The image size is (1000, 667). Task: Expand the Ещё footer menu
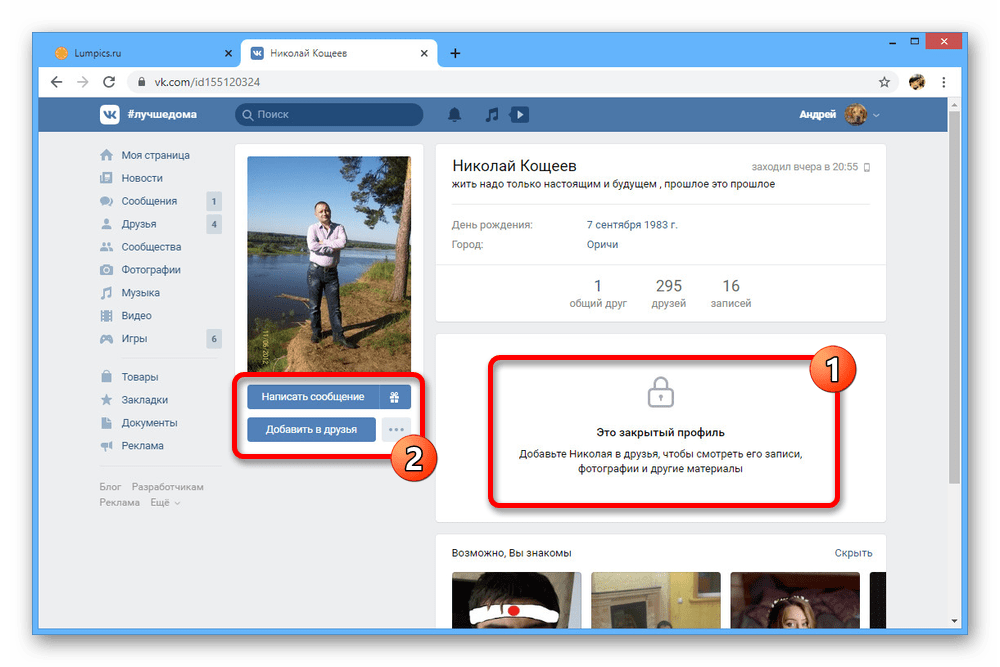pyautogui.click(x=165, y=503)
